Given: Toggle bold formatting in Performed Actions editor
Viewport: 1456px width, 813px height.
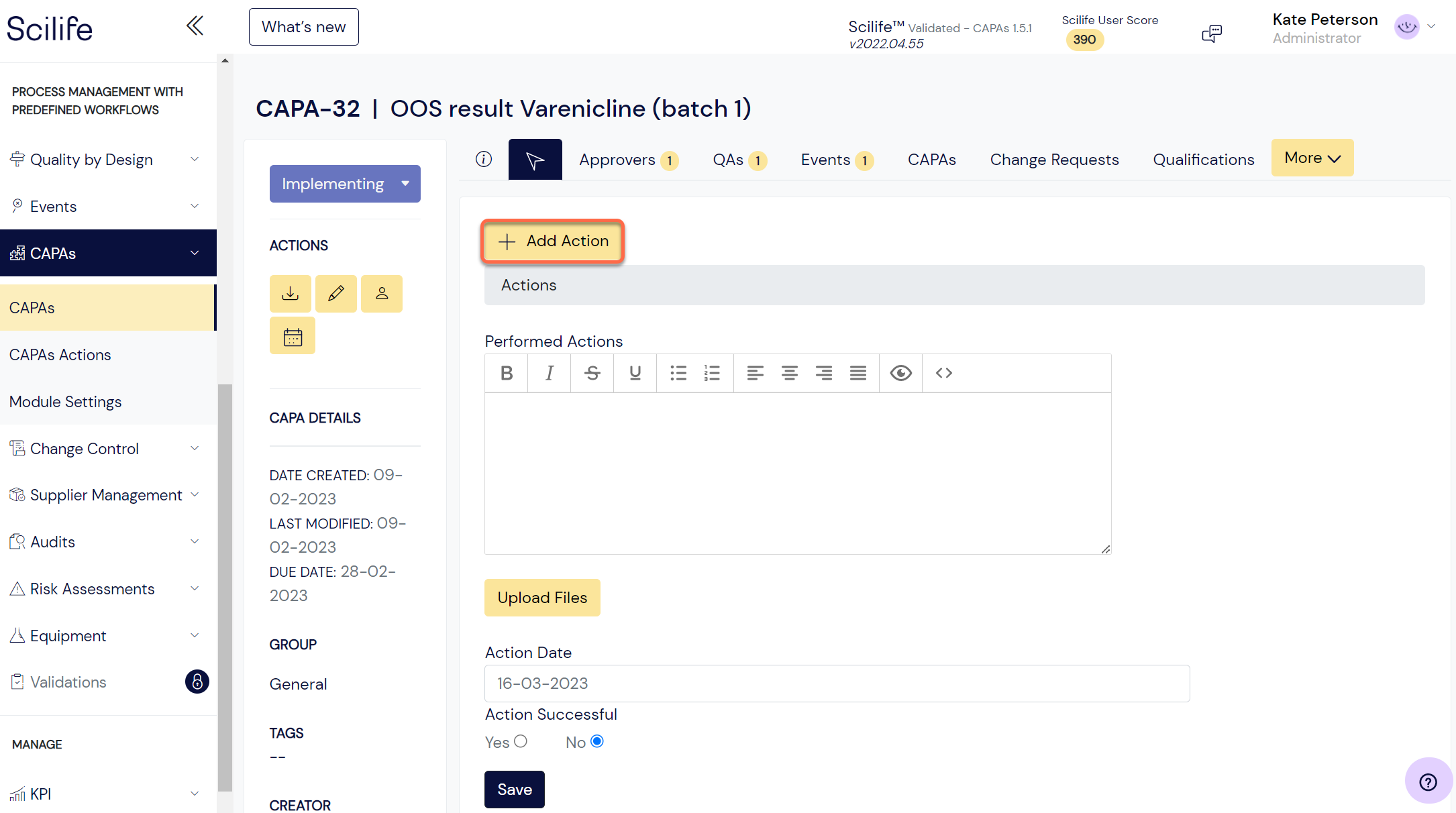Looking at the screenshot, I should coord(506,373).
